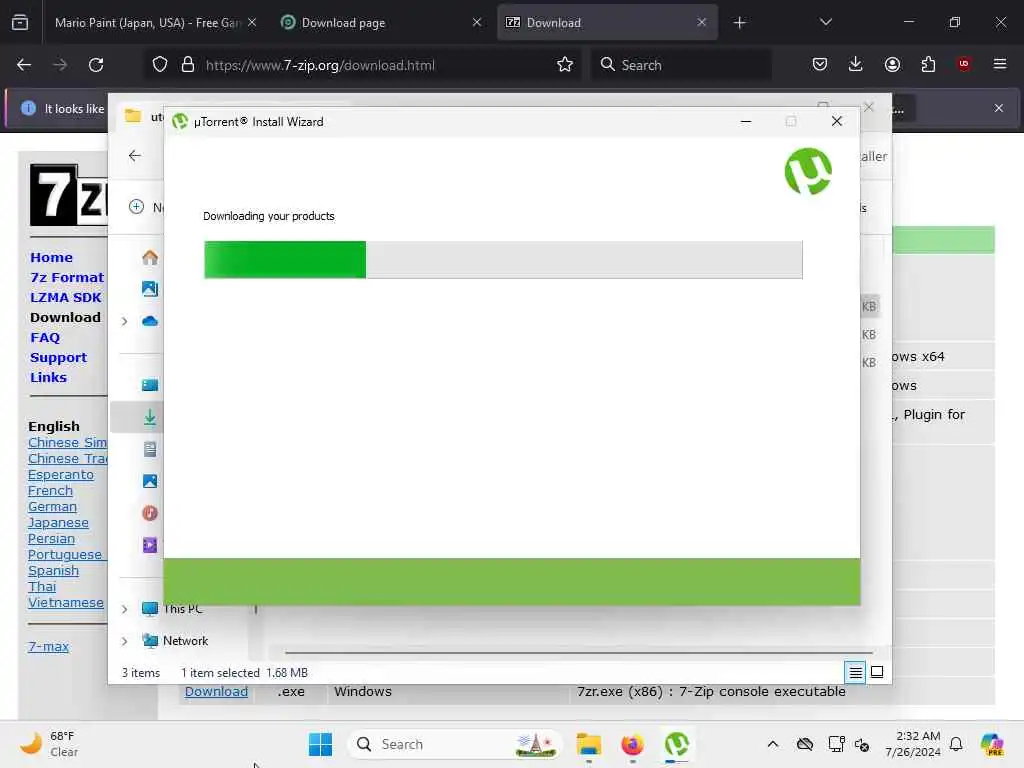Open Videos folder icon in Explorer sidebar
The height and width of the screenshot is (768, 1024).
[x=150, y=545]
